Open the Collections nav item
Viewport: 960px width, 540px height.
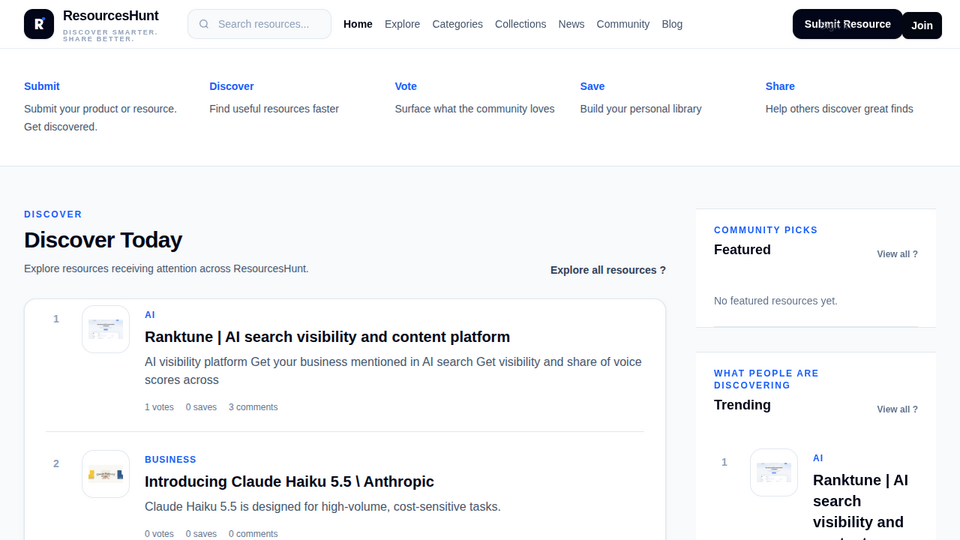(x=520, y=24)
